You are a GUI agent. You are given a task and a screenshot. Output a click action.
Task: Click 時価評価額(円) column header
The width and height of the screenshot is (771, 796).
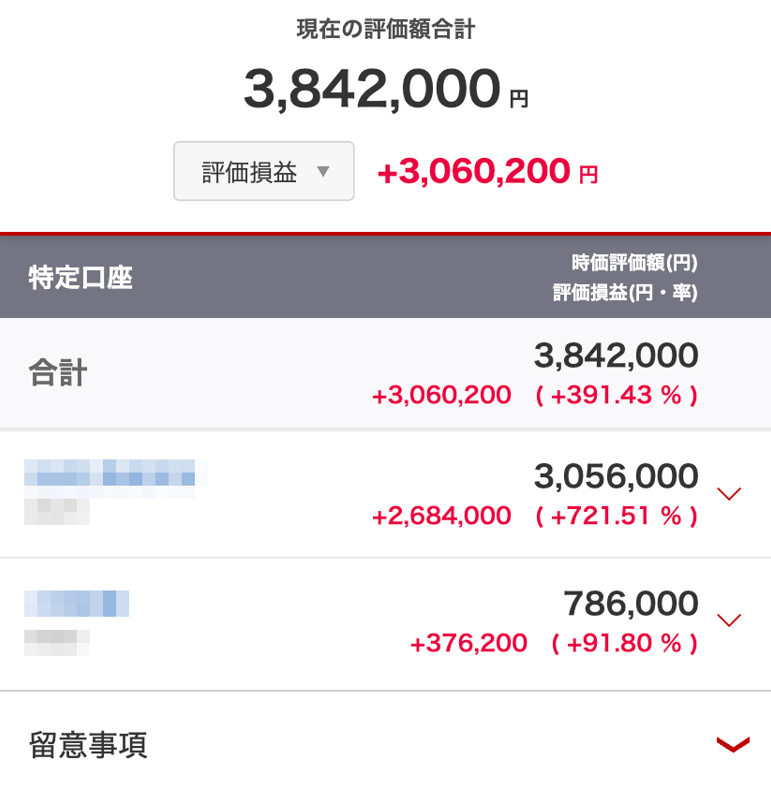click(x=634, y=263)
